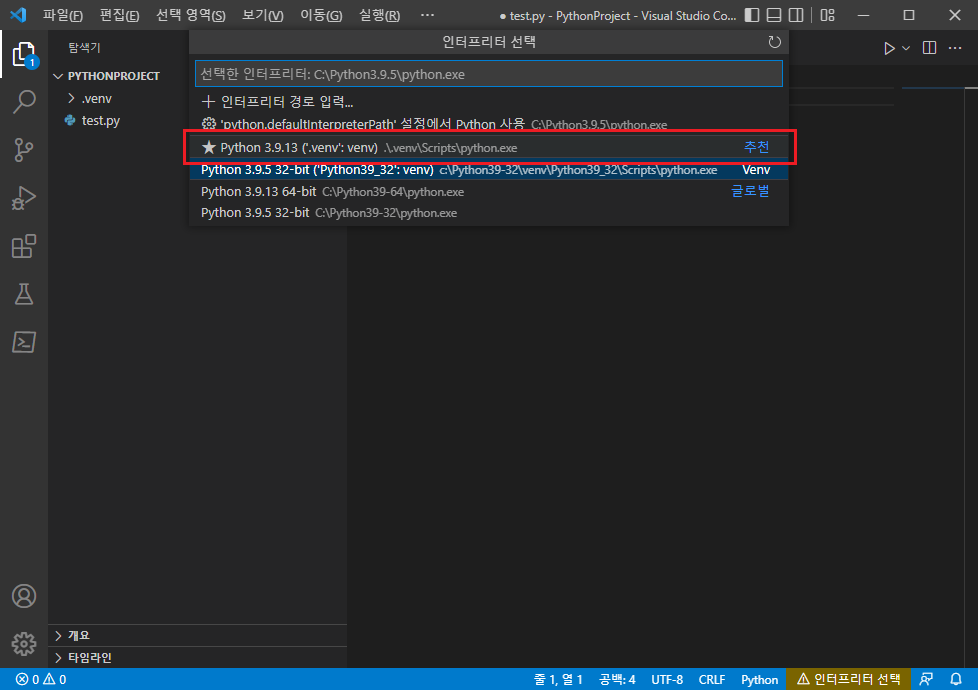Open the 실행(R) menu

tap(379, 15)
